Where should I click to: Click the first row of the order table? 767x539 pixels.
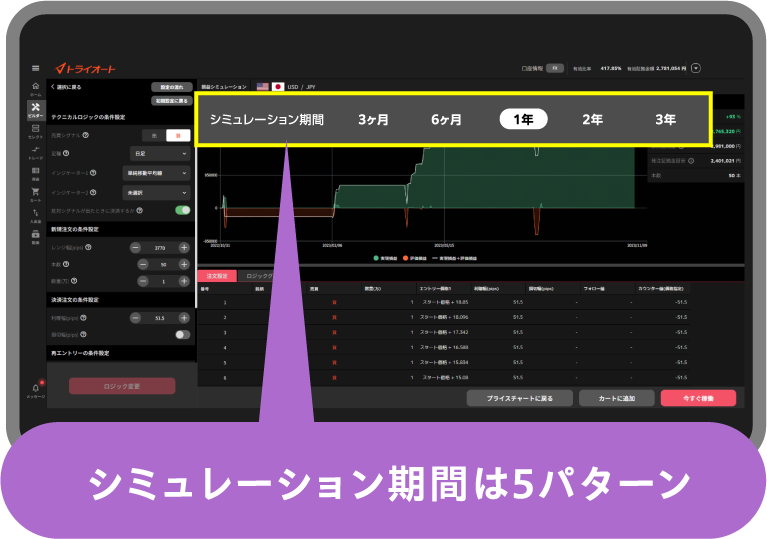(x=444, y=302)
